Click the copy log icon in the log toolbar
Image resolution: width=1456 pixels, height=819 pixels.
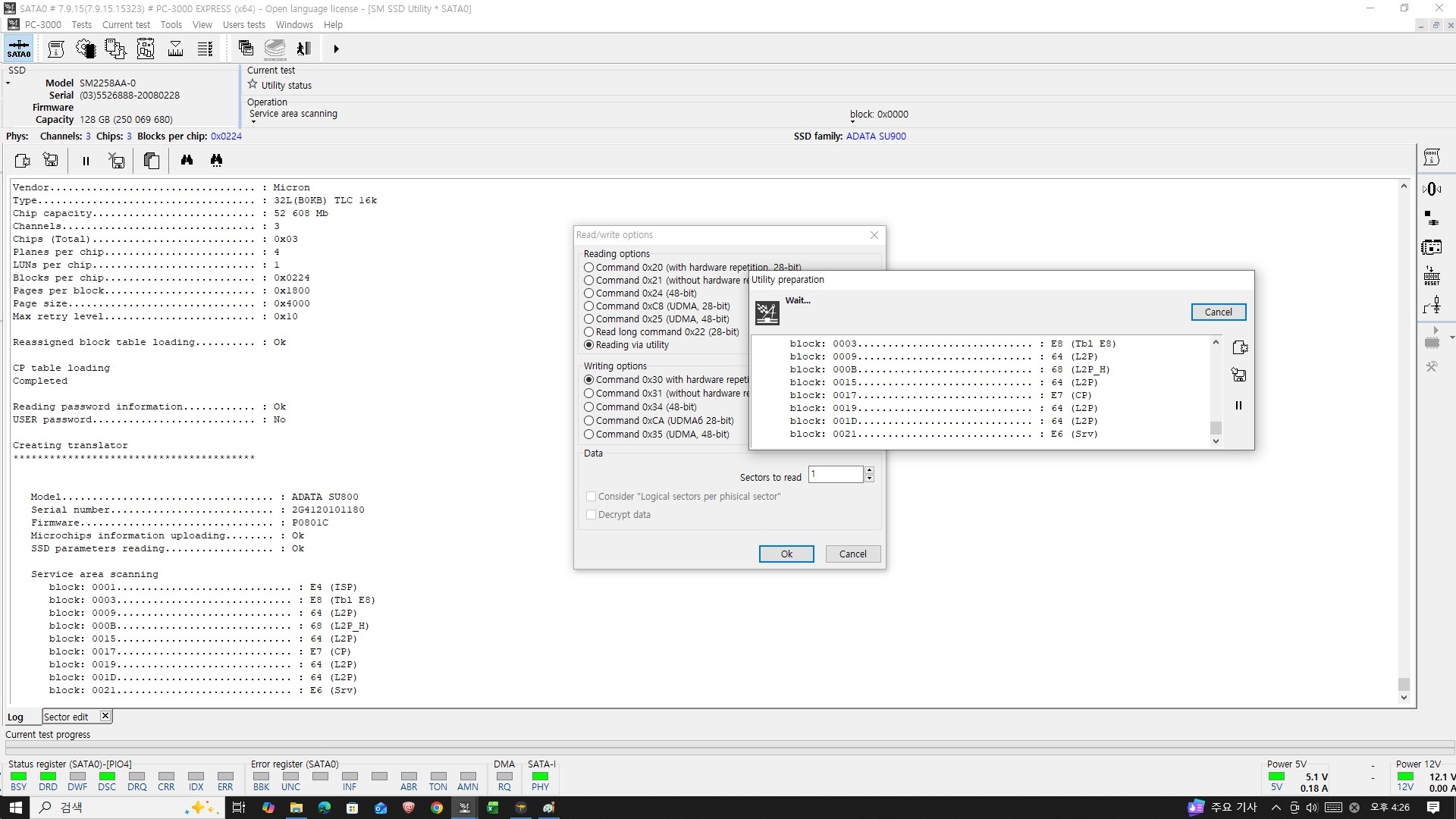click(152, 161)
